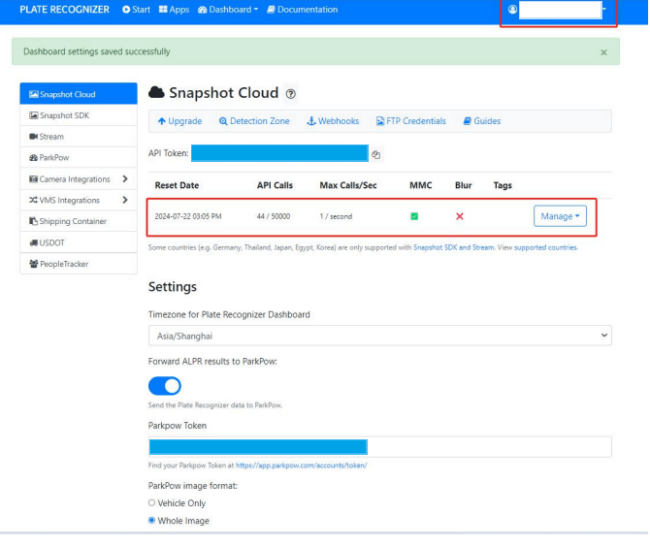Select Vehicle Only image format
The image size is (650, 546).
point(152,503)
